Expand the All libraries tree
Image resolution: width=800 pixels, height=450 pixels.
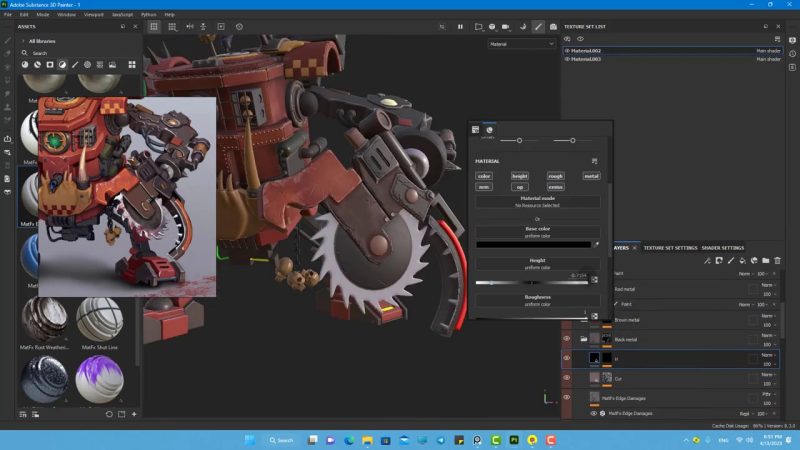point(22,41)
